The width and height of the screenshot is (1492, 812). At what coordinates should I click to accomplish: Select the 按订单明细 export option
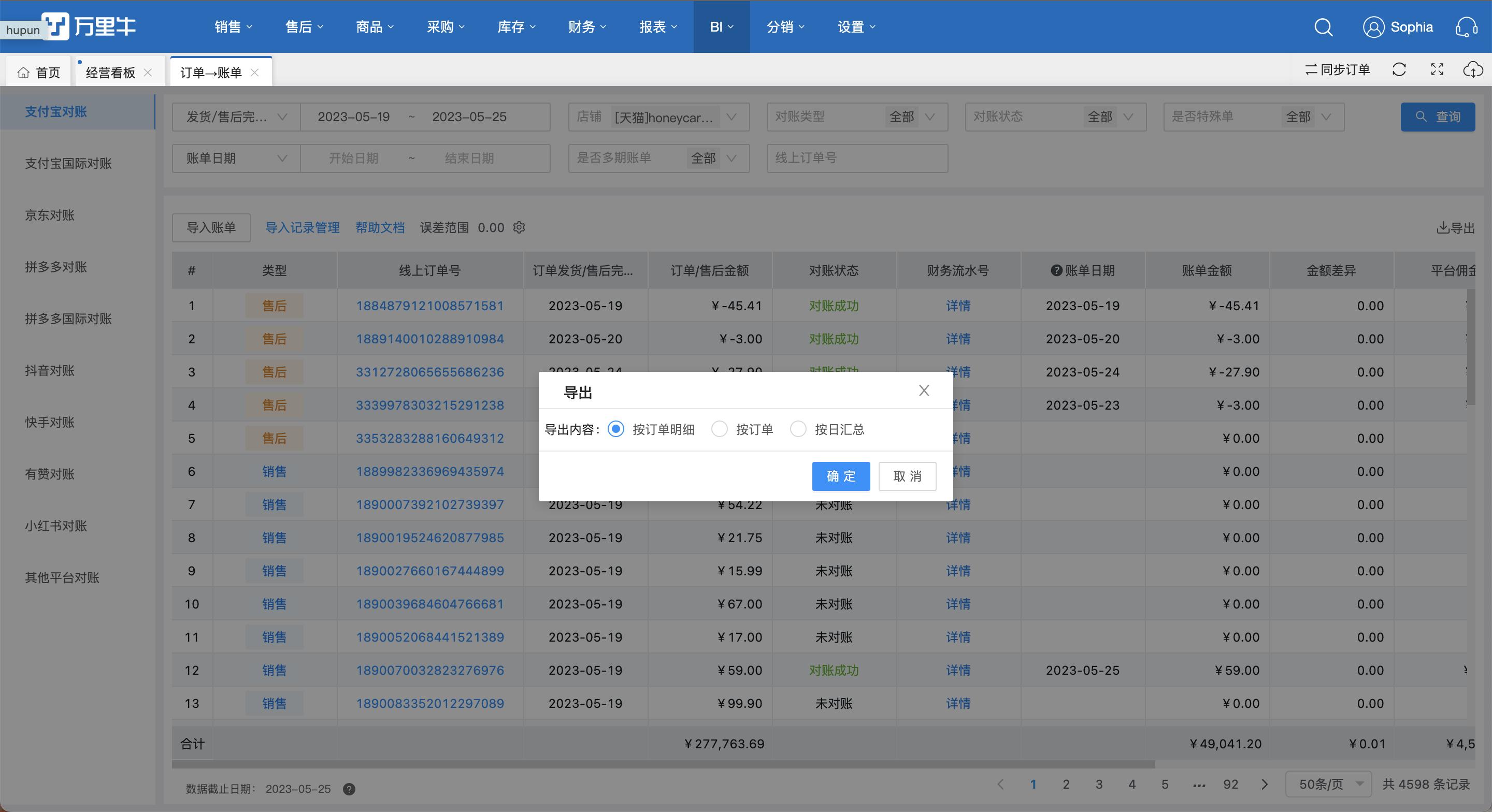pos(615,429)
